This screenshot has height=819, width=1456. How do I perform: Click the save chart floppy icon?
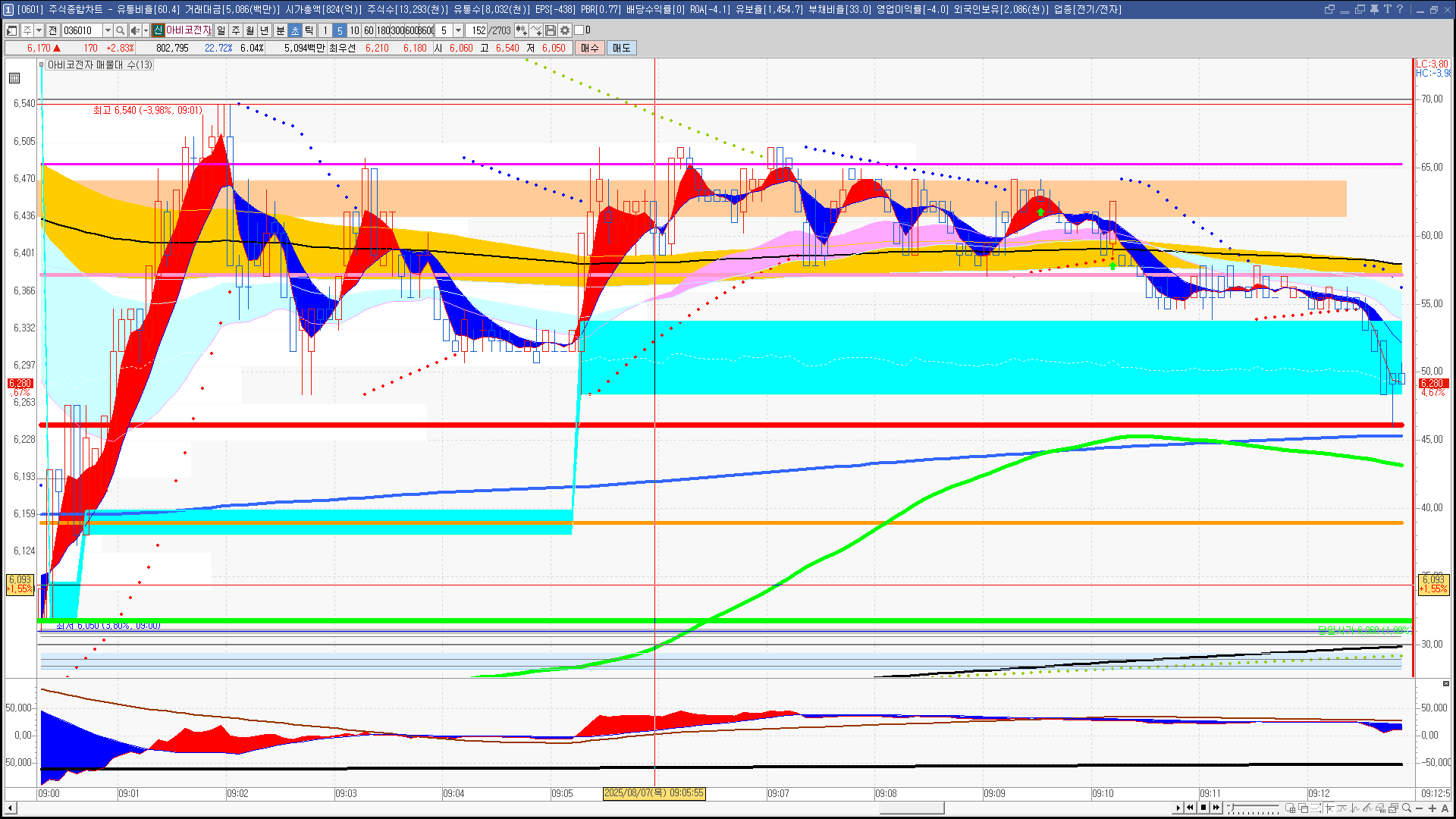(x=551, y=30)
